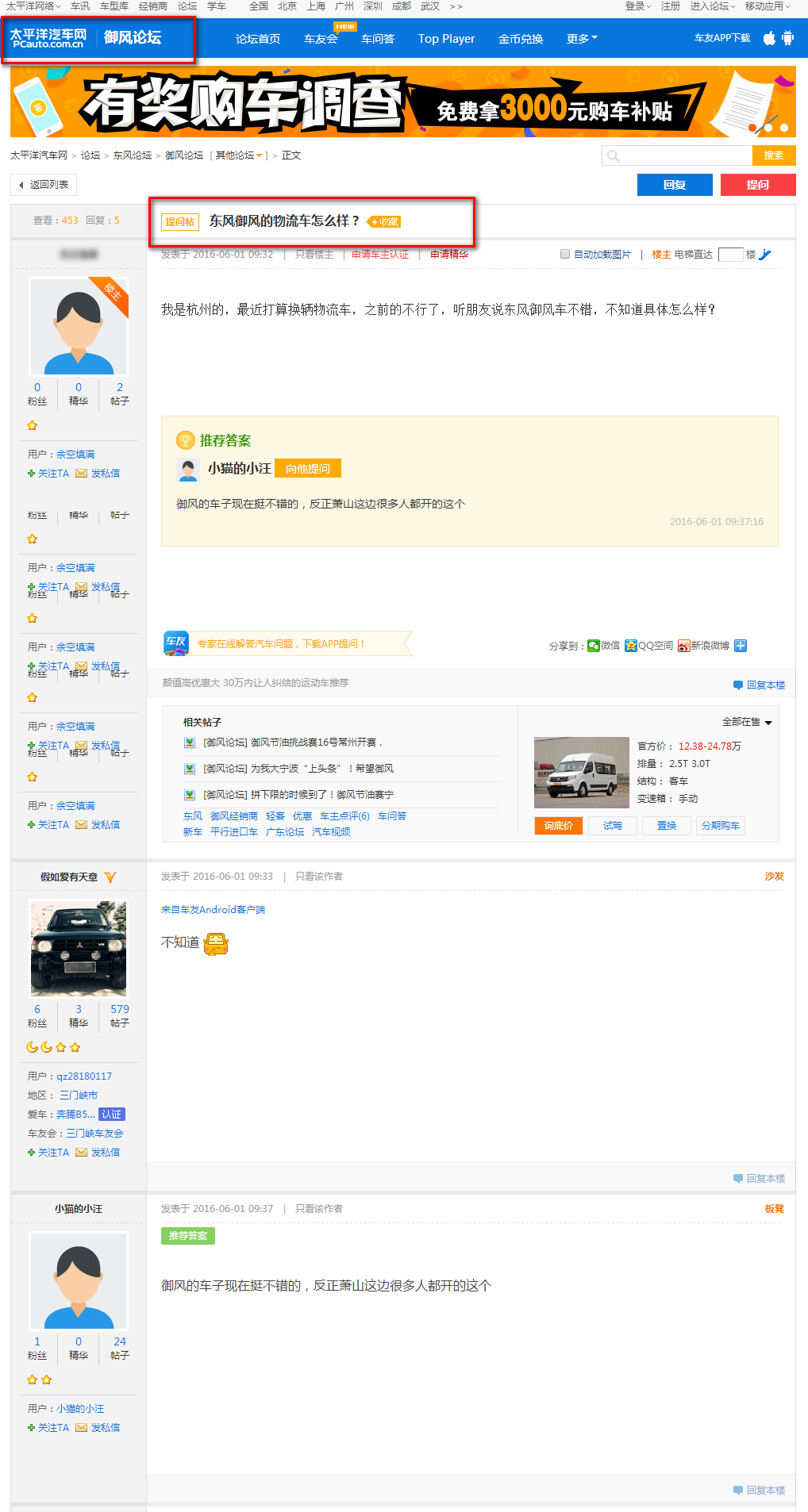The height and width of the screenshot is (1512, 808).
Task: Share to WeChat via the green icon
Action: (594, 646)
